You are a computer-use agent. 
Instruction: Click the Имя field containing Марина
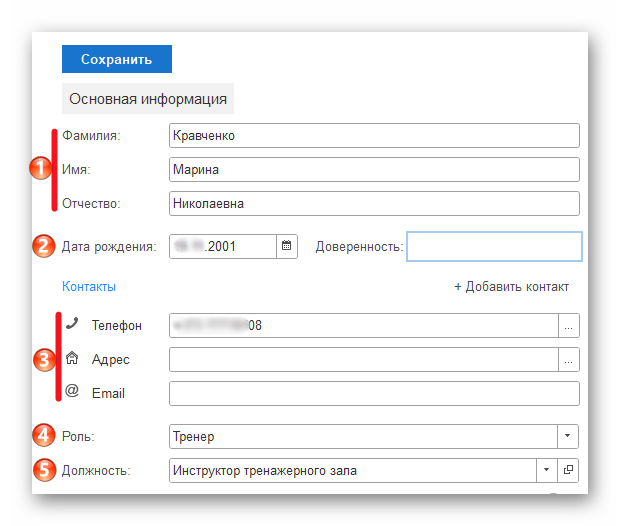[374, 170]
